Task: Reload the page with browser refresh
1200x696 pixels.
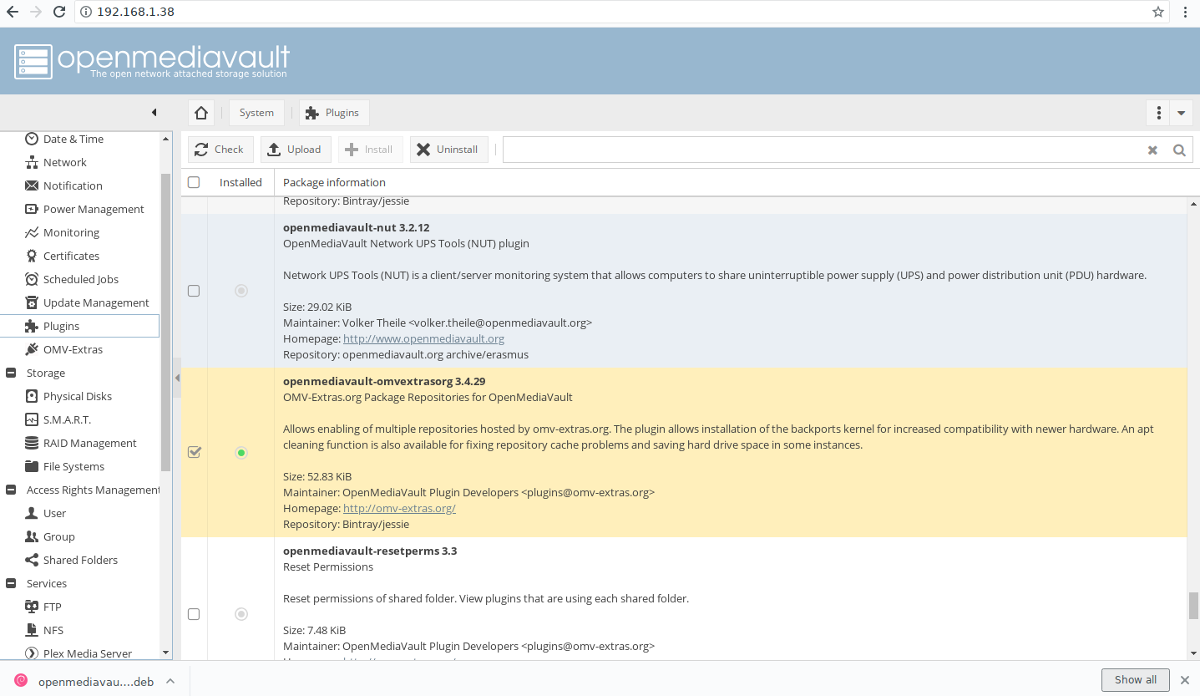Action: [59, 12]
